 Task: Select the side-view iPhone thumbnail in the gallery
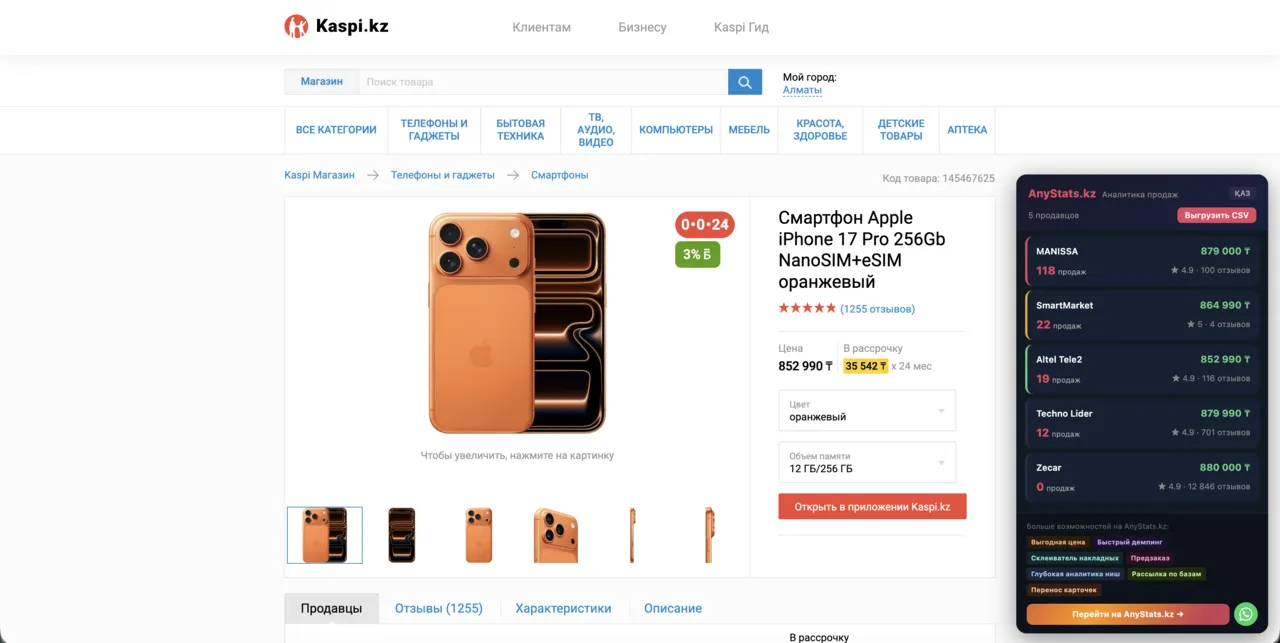(x=632, y=535)
